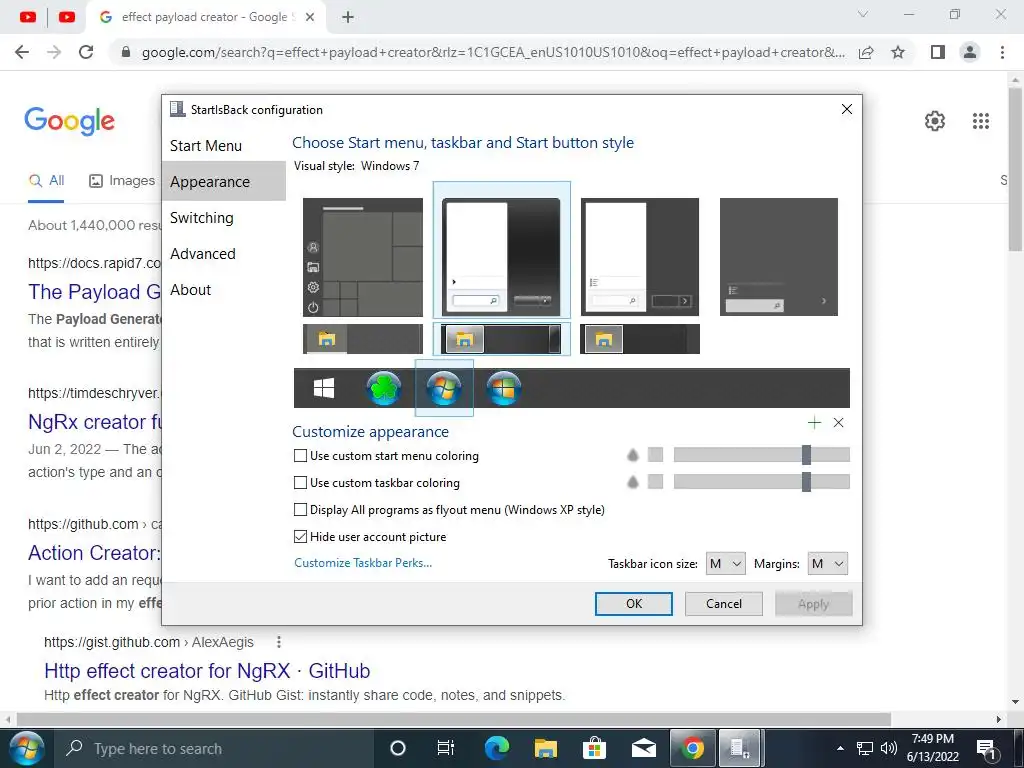1024x768 pixels.
Task: Click the Windows Start orb on taskbar
Action: tap(26, 748)
